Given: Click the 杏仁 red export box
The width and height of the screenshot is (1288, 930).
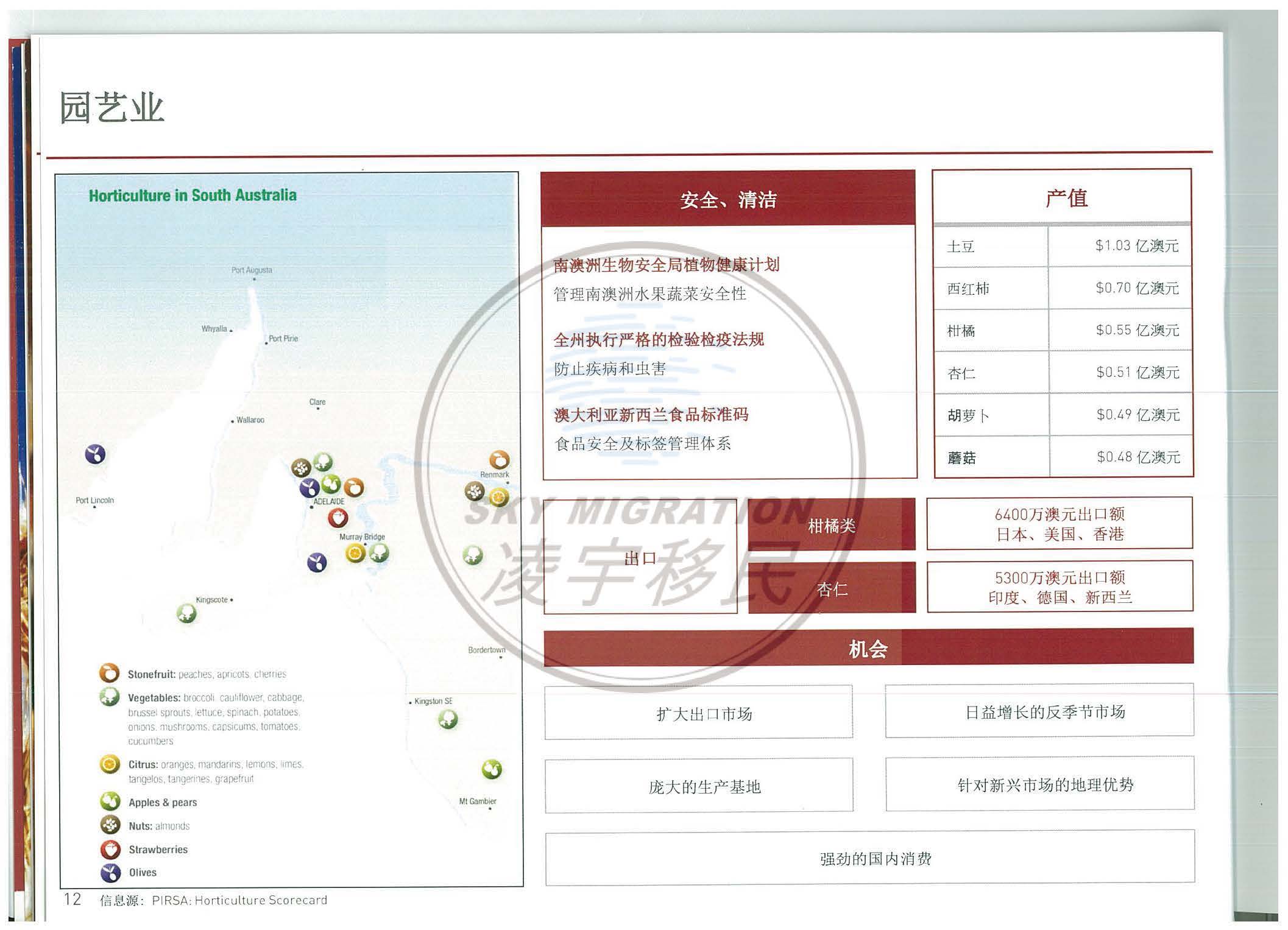Looking at the screenshot, I should click(832, 588).
